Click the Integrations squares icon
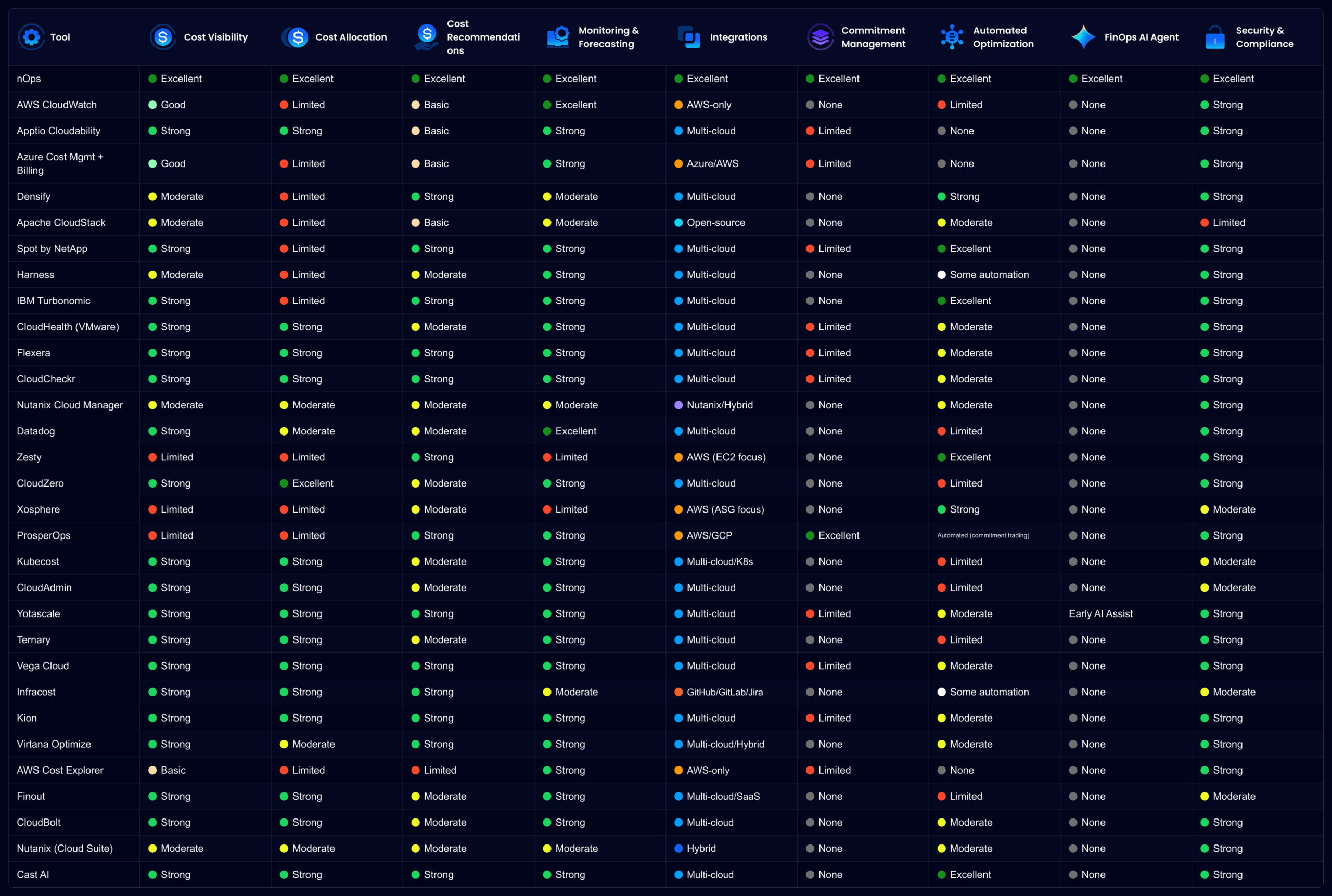Screen dimensions: 1332x896 point(689,37)
